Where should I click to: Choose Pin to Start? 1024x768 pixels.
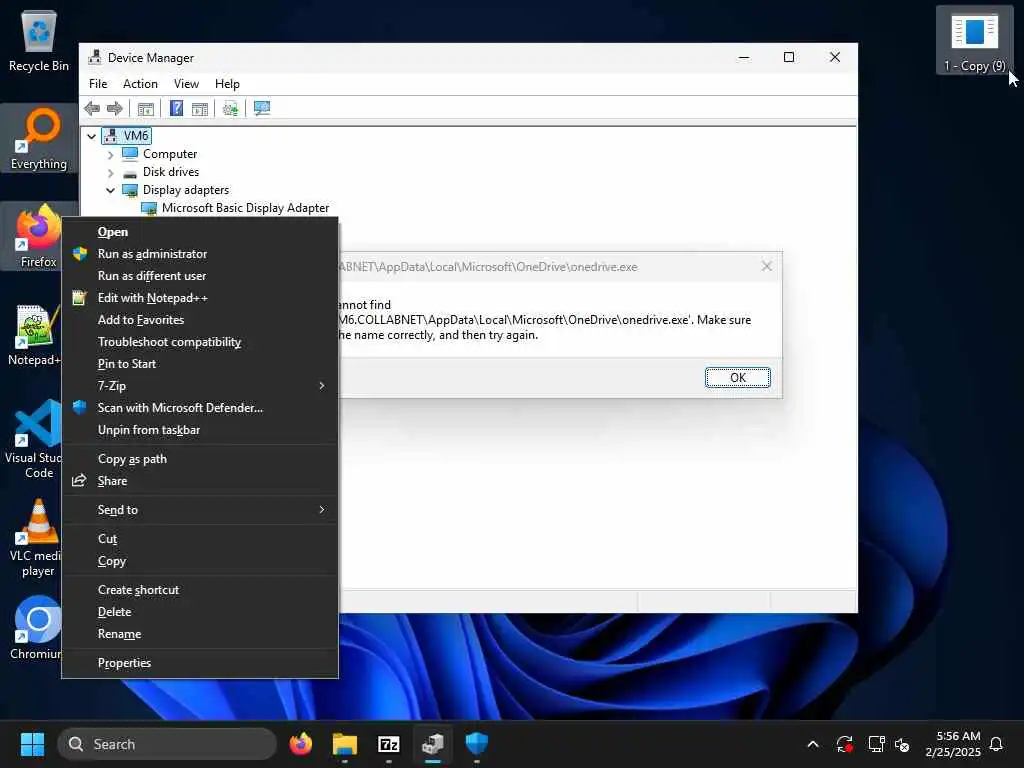coord(200,364)
